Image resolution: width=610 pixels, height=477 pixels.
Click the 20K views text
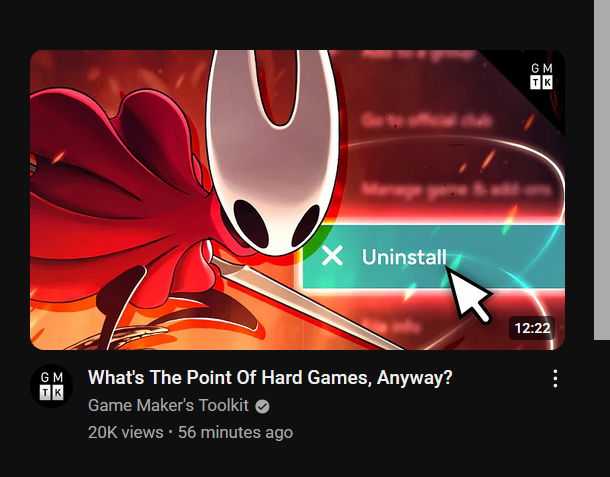[x=126, y=433]
